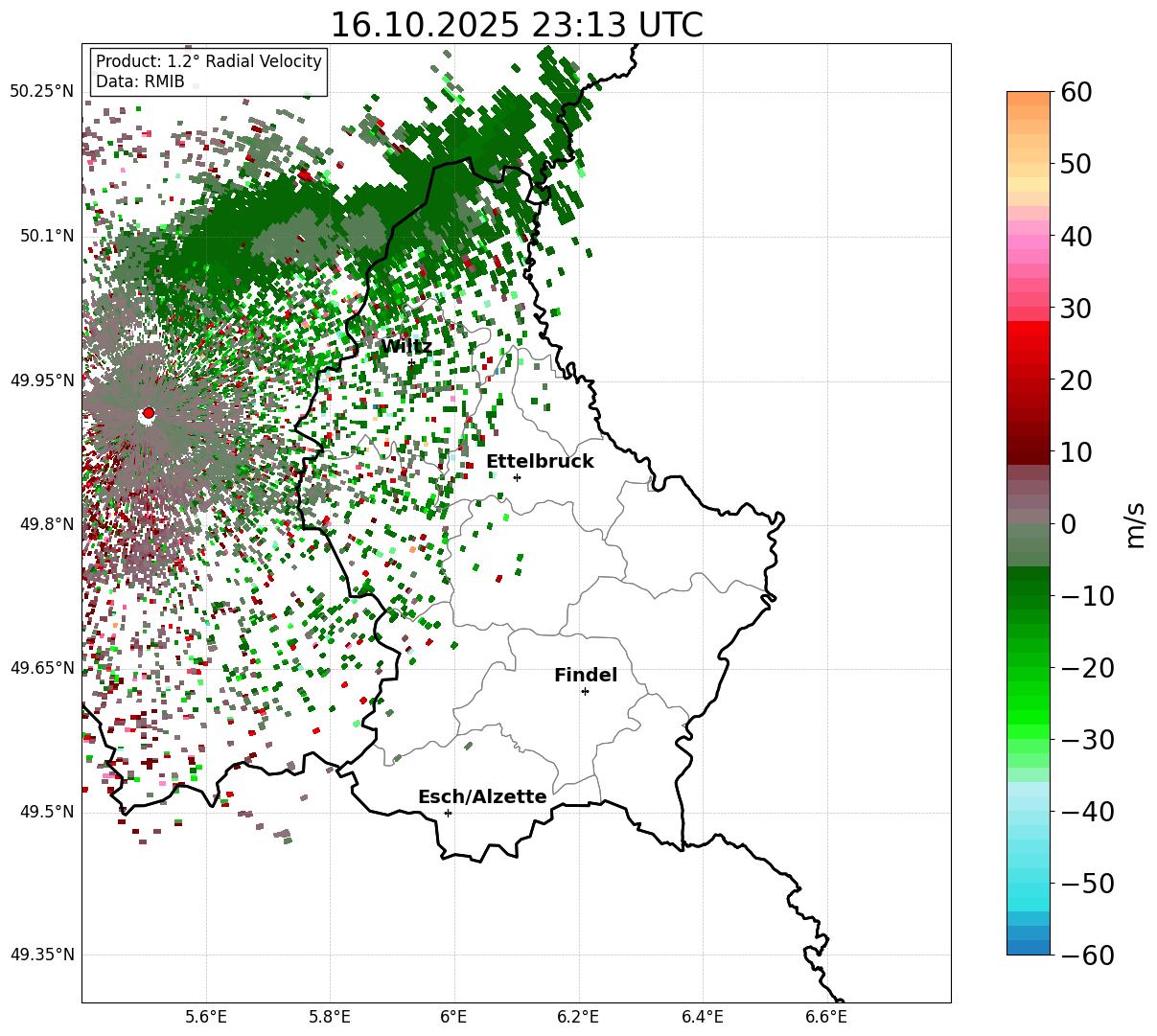This screenshot has height=1036, width=1157.
Task: Click the longitude label 6°E
Action: point(454,1018)
